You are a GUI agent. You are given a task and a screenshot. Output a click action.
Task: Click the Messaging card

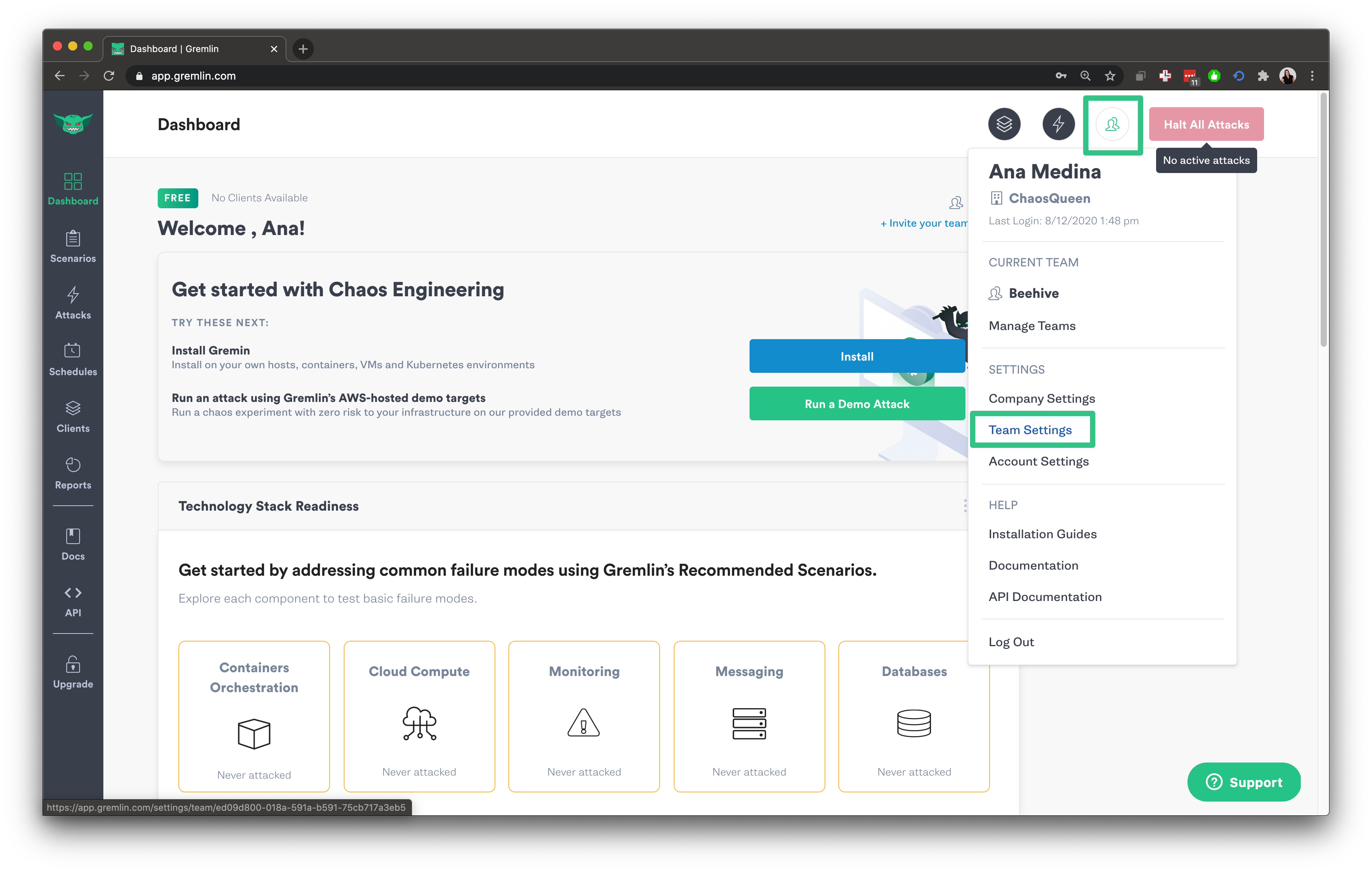[749, 717]
